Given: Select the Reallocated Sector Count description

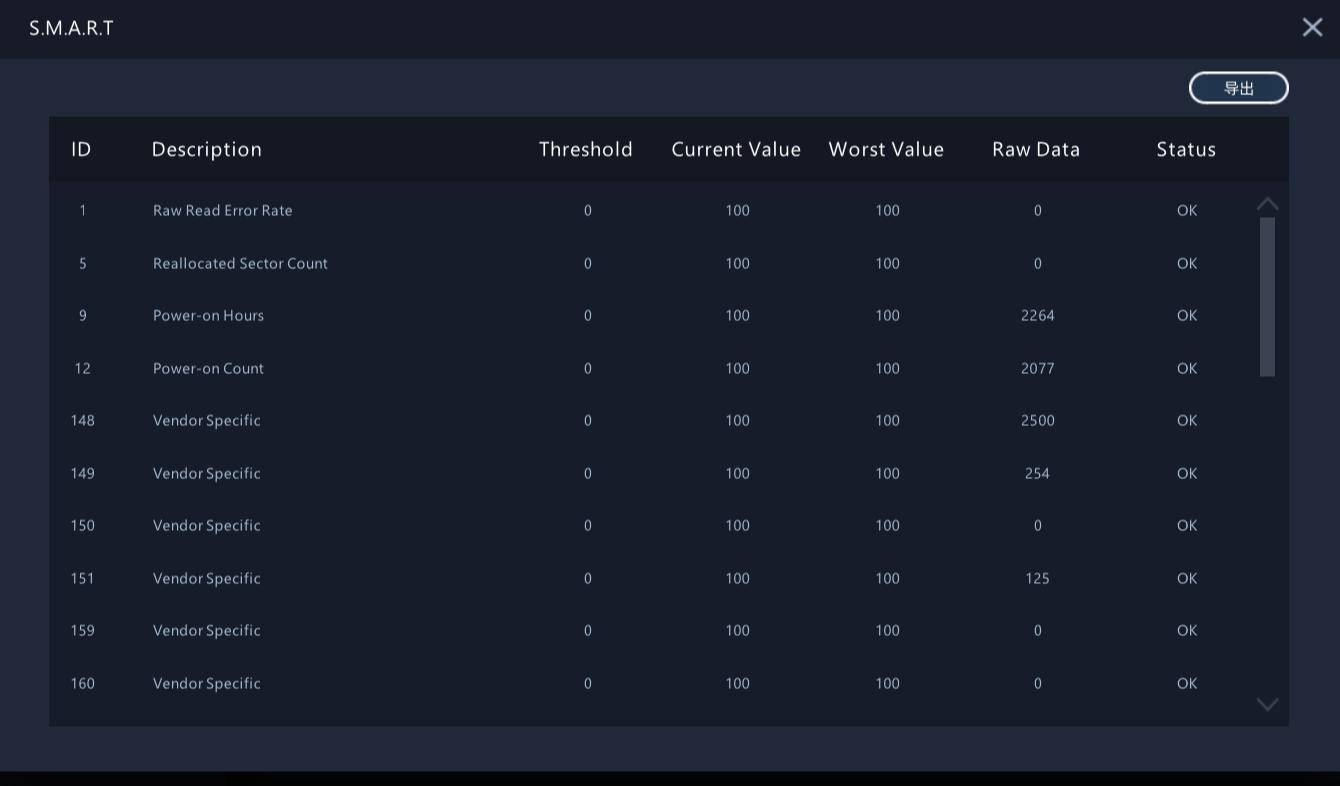Looking at the screenshot, I should click(x=240, y=263).
